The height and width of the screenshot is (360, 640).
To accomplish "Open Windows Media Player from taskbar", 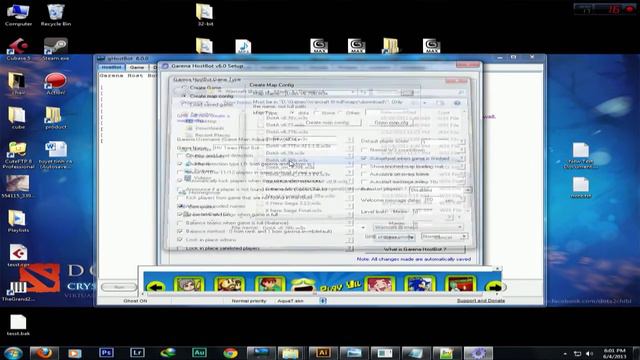I will click(x=75, y=353).
